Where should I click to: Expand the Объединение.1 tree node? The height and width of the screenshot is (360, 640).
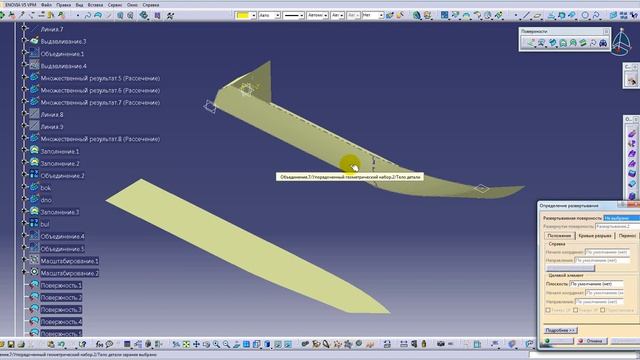click(24, 53)
